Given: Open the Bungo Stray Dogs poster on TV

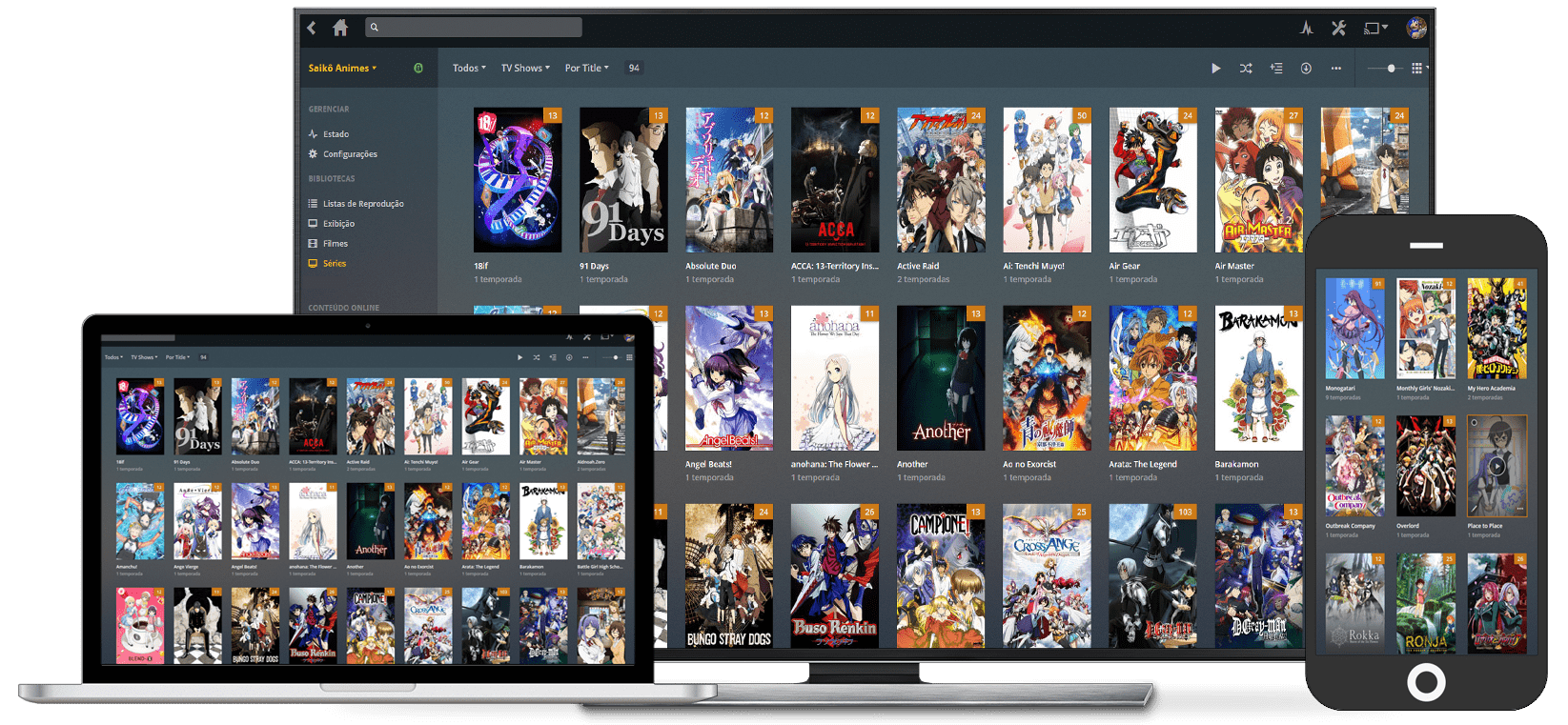Looking at the screenshot, I should click(x=729, y=576).
